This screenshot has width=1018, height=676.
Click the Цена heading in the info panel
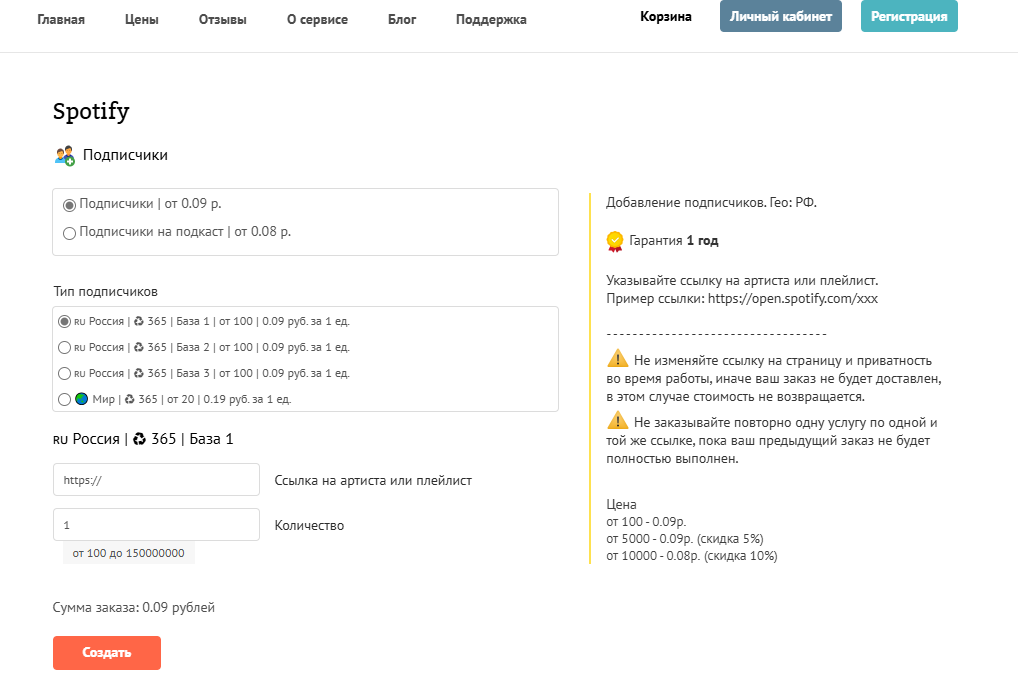coord(621,505)
